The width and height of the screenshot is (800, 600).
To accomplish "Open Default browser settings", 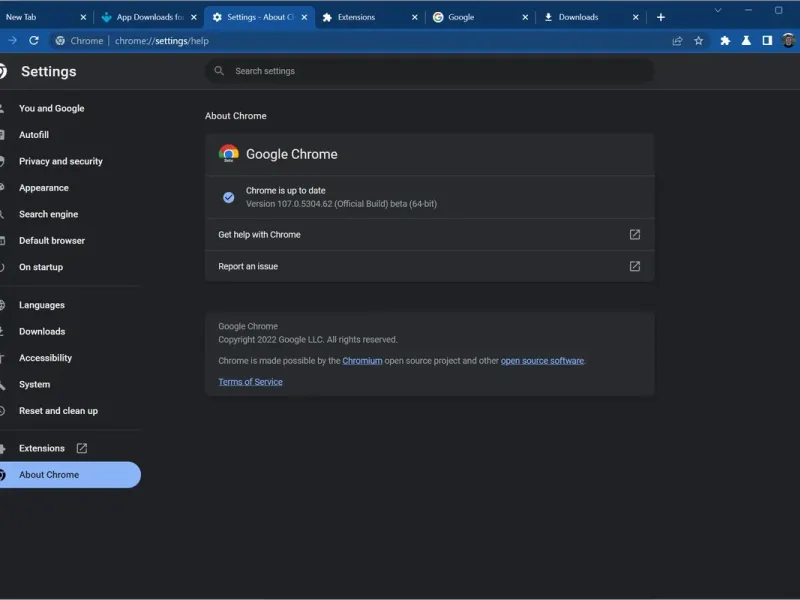I will [52, 241].
